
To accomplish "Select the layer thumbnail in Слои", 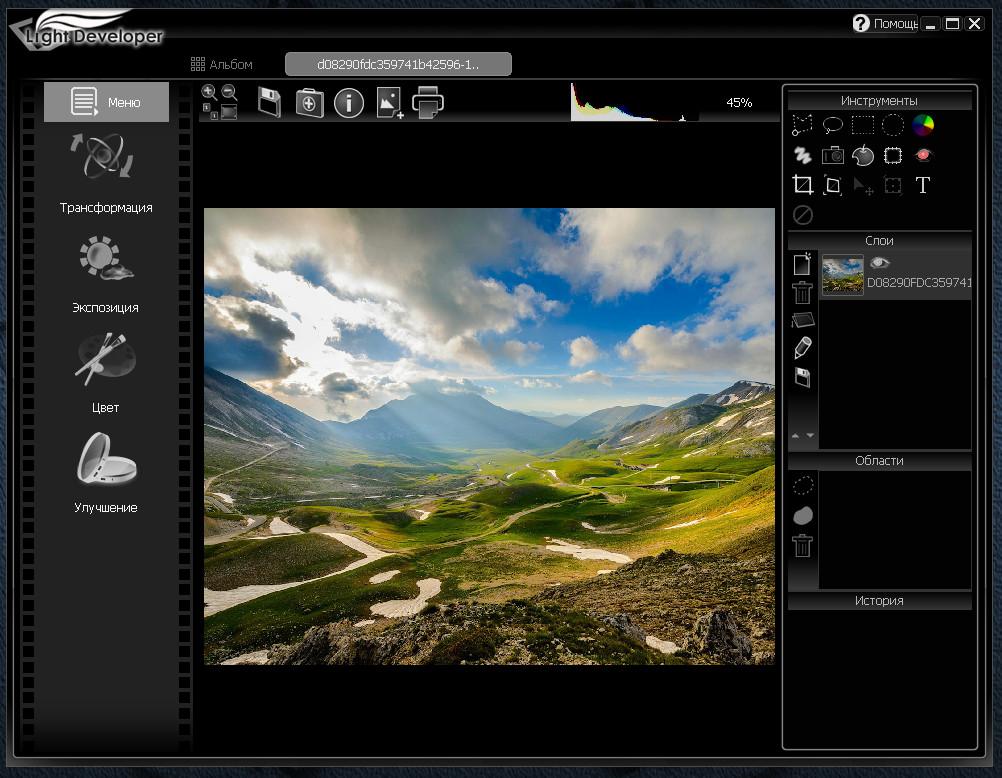I will point(843,275).
